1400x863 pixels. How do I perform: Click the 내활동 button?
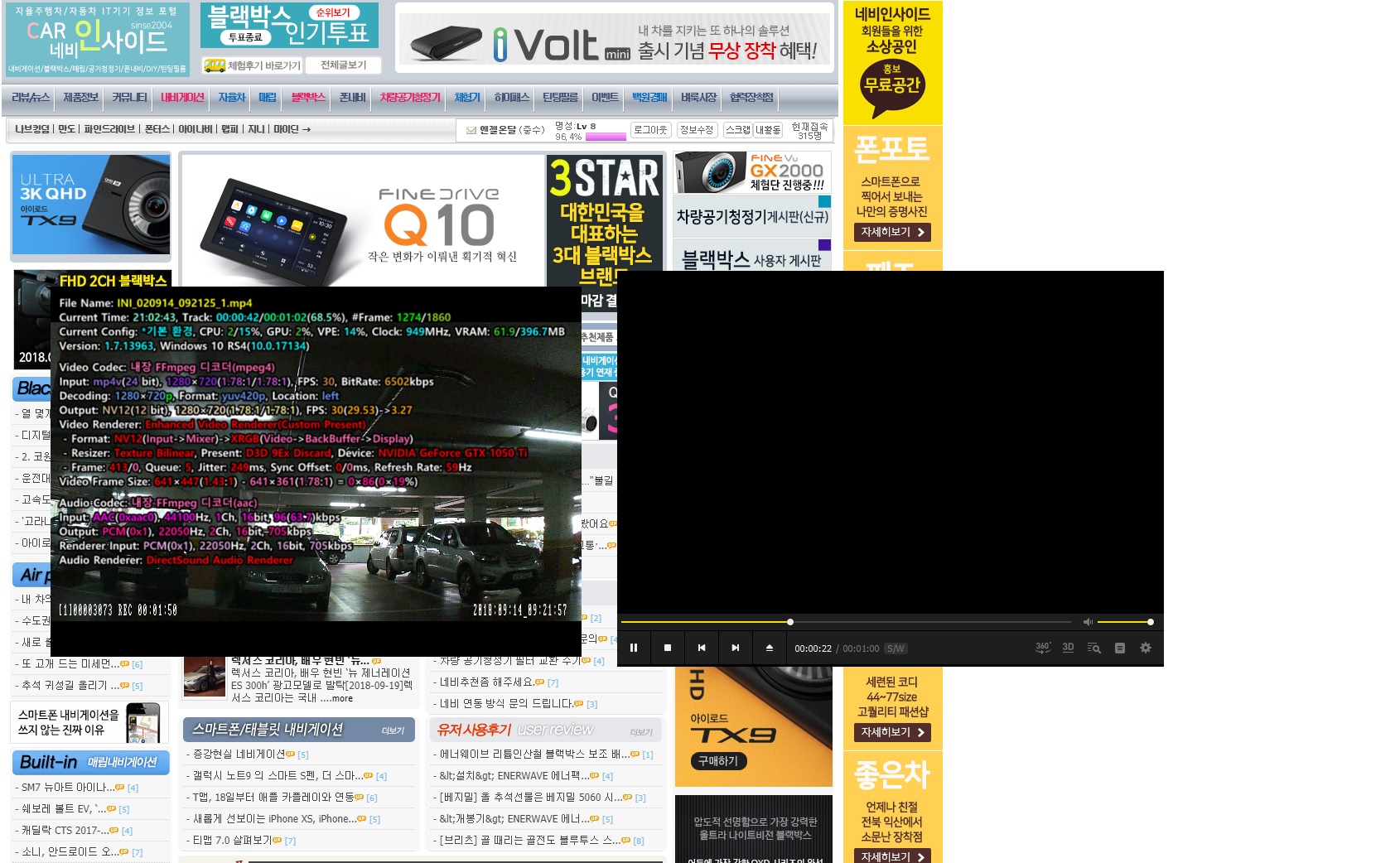[x=768, y=130]
